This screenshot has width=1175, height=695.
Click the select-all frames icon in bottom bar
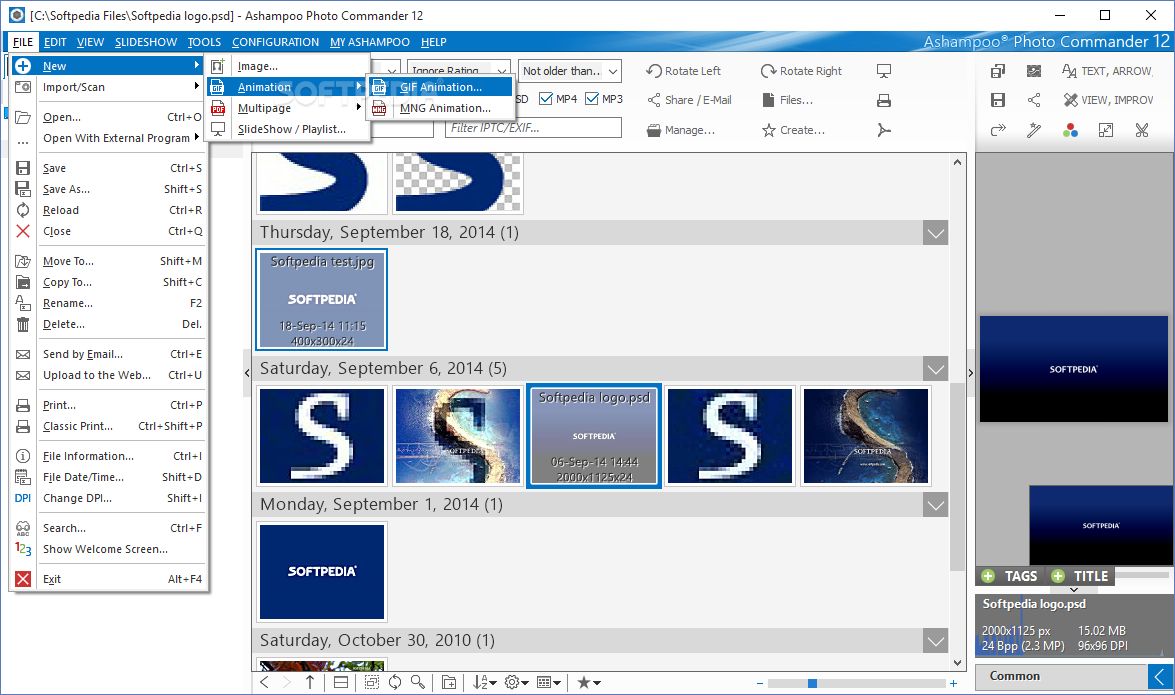[x=372, y=682]
